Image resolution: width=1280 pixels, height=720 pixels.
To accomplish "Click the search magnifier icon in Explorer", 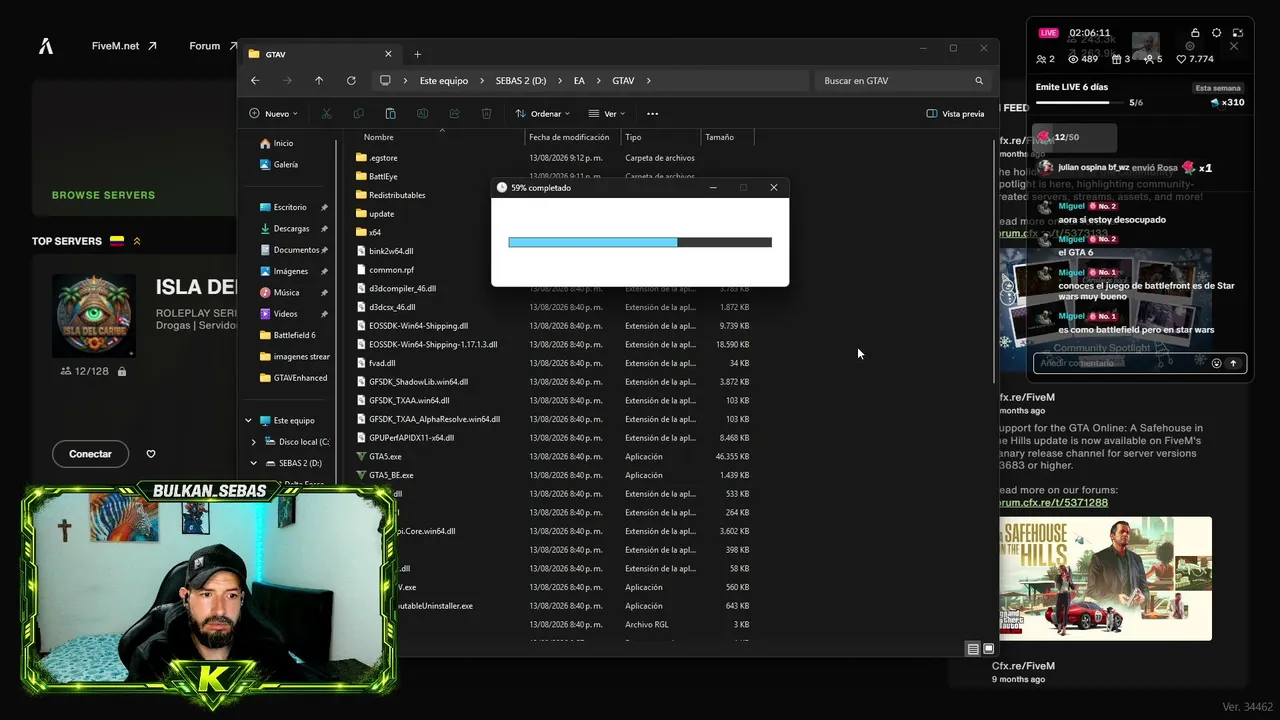I will pos(979,81).
